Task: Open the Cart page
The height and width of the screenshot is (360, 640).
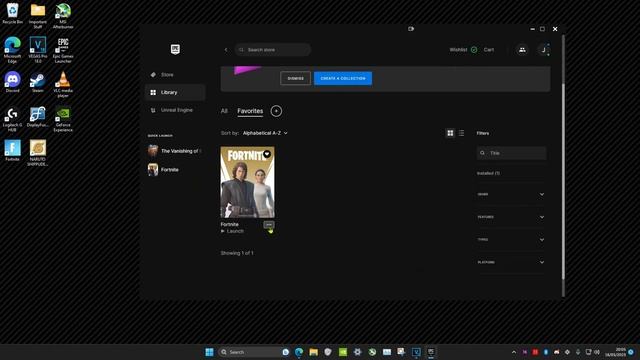Action: click(489, 50)
